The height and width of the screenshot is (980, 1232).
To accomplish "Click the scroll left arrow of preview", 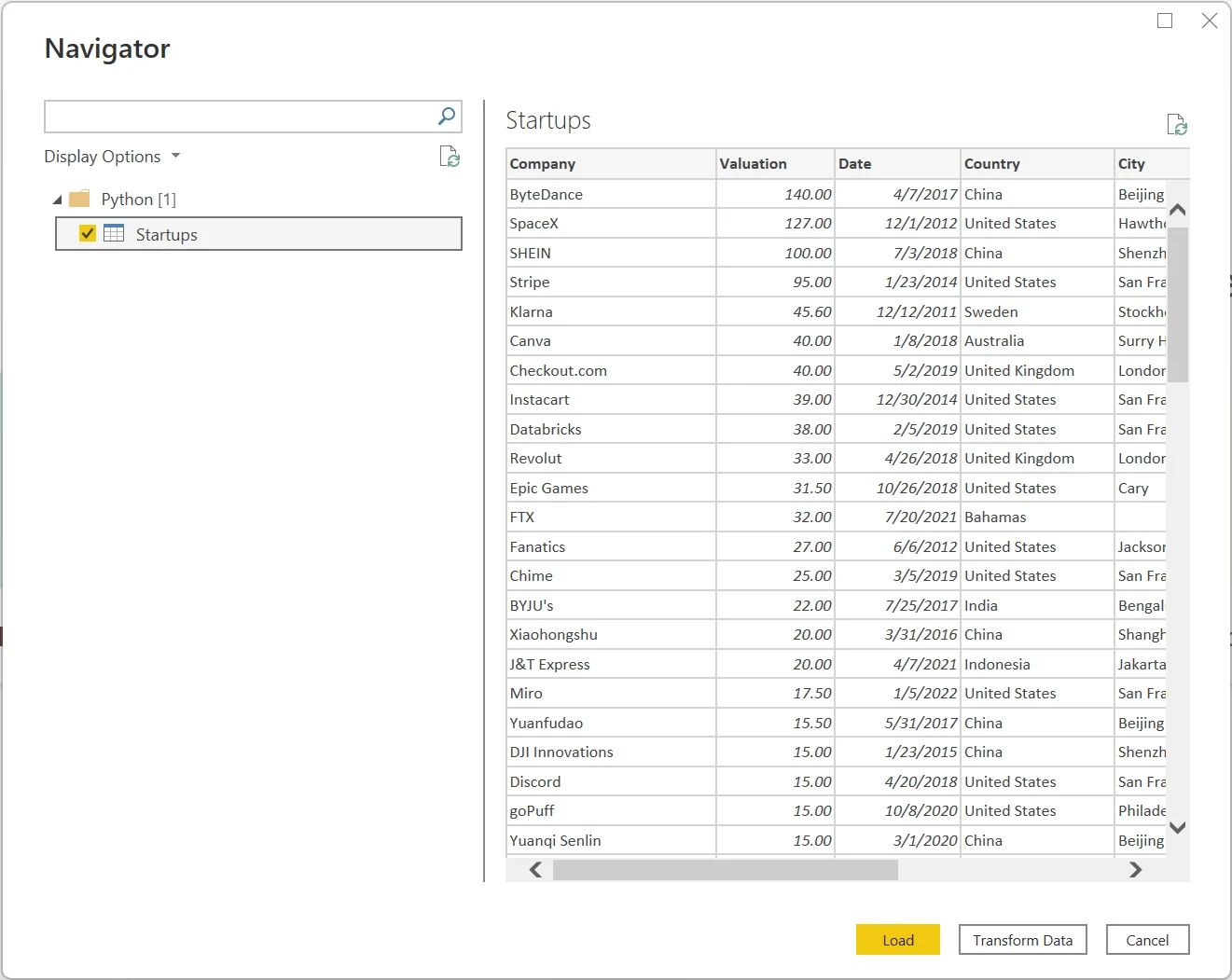I will tap(535, 870).
